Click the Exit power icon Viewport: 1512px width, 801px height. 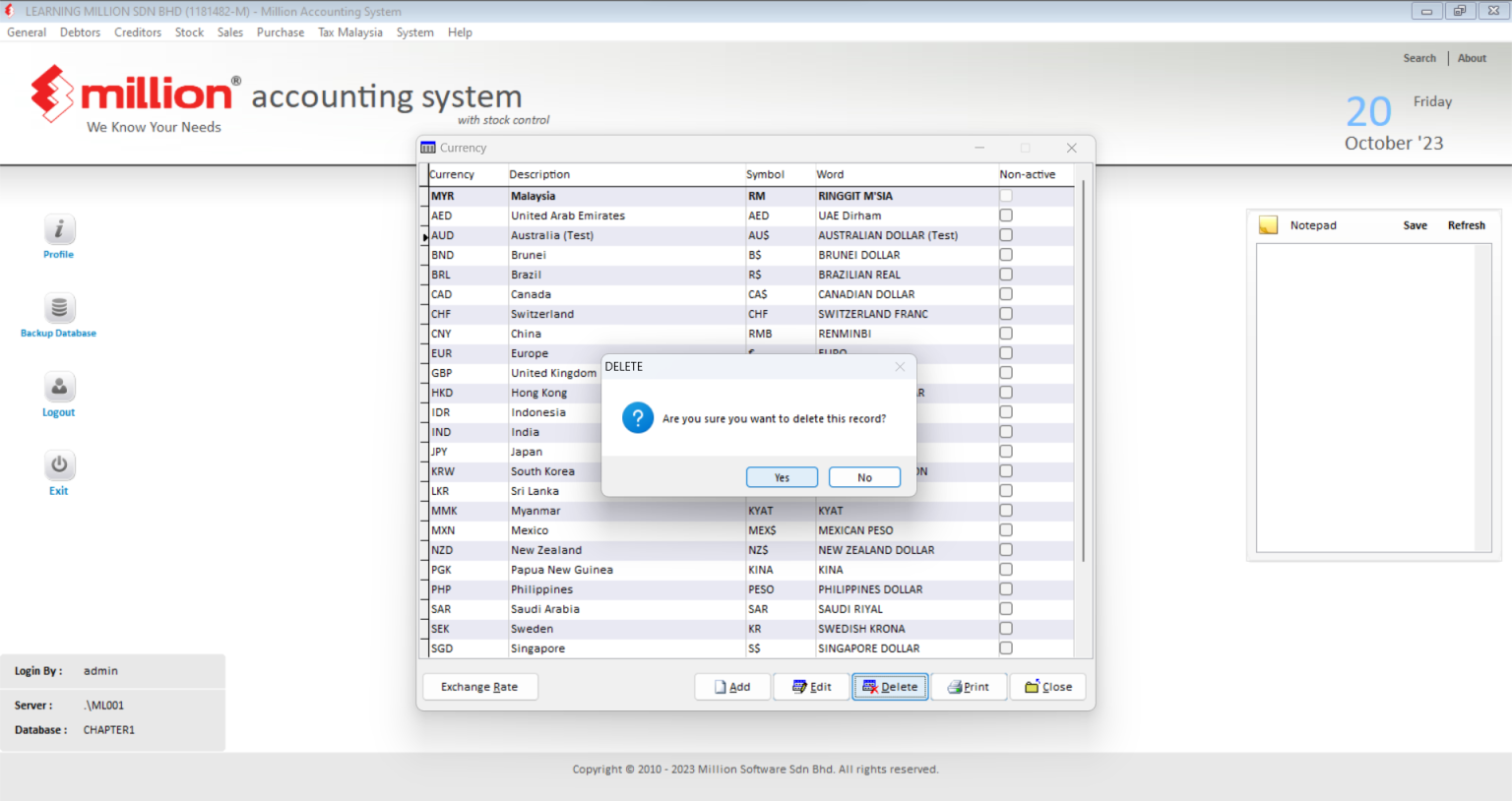[59, 464]
